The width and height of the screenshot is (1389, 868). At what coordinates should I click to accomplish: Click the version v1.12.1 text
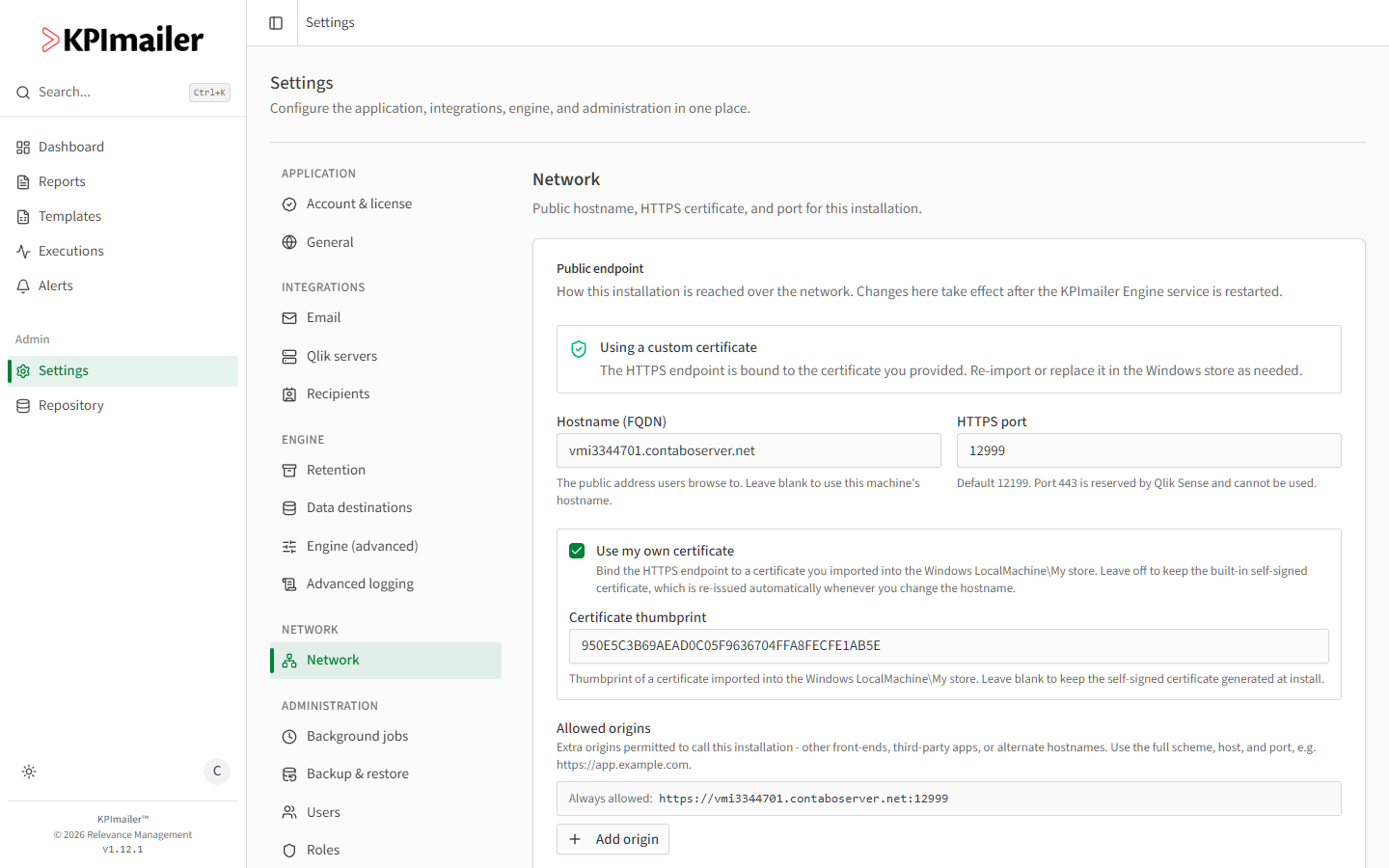pyautogui.click(x=123, y=850)
